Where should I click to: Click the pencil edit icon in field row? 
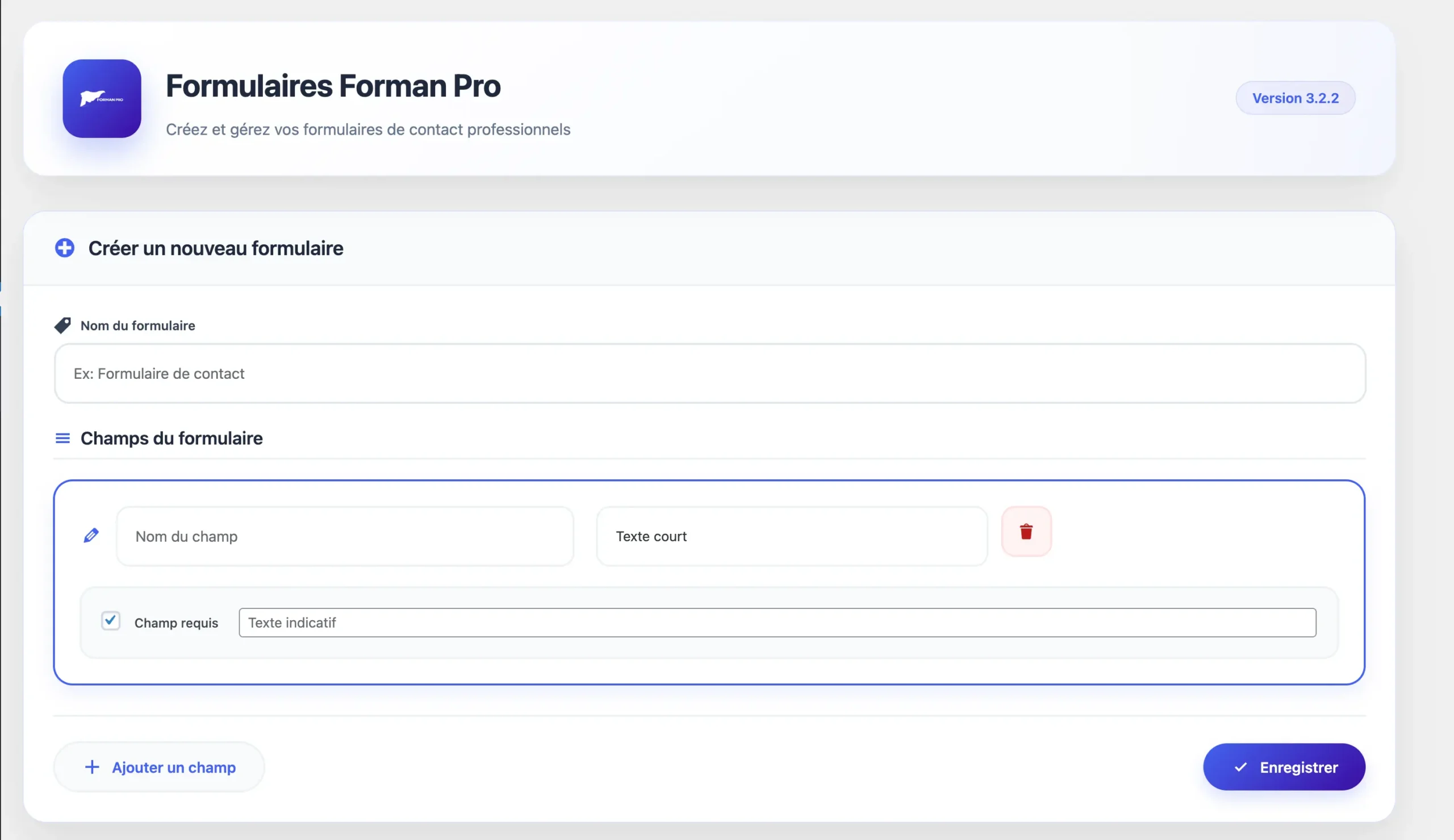pyautogui.click(x=91, y=536)
